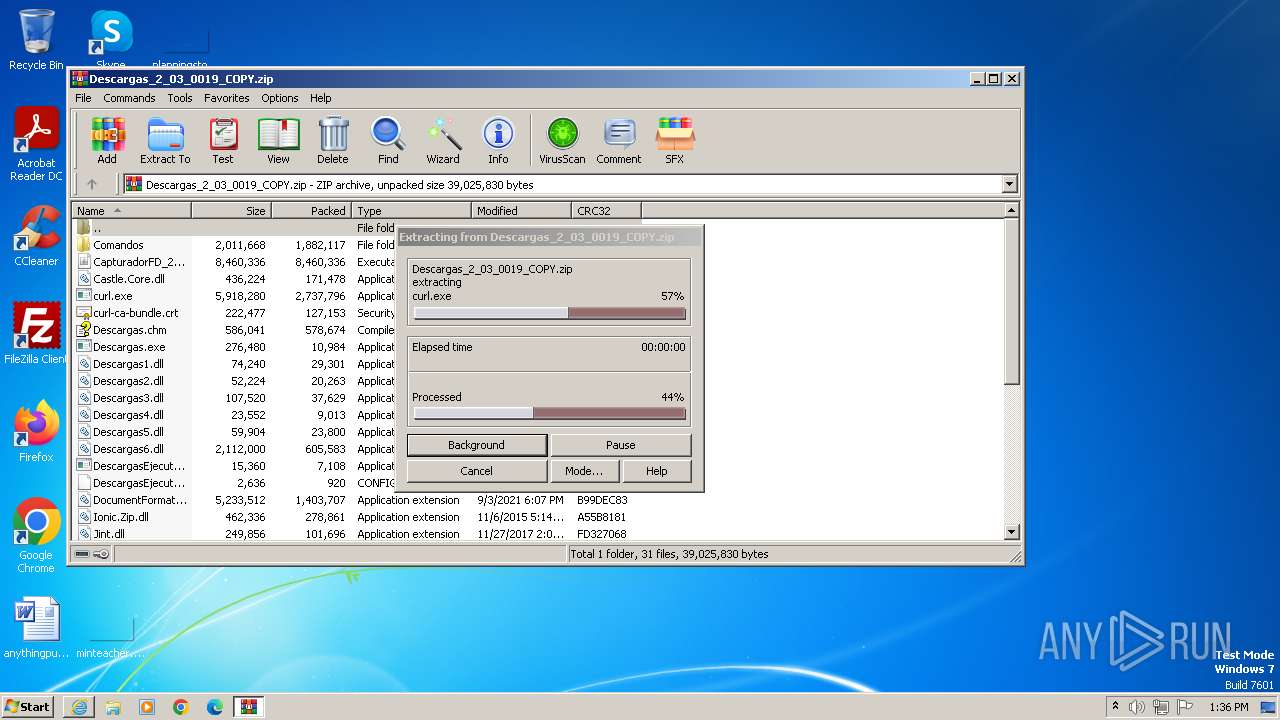Open Acrobat Reader DC desktop icon

36,144
